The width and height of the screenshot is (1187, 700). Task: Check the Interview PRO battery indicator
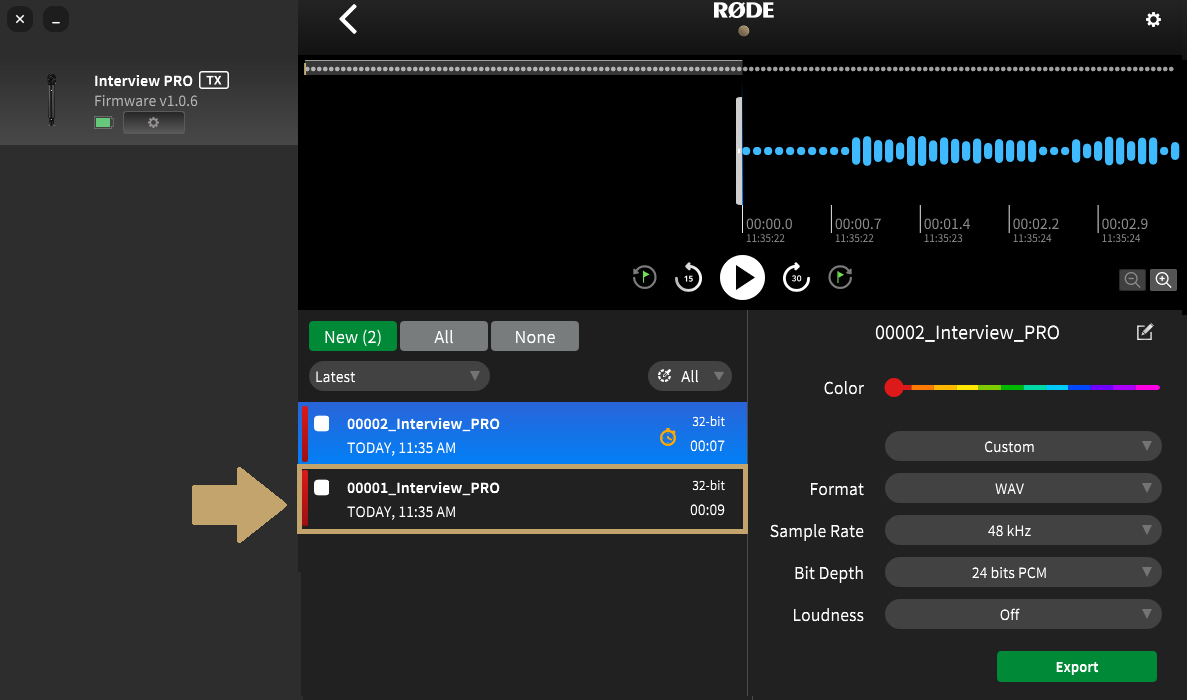(103, 123)
